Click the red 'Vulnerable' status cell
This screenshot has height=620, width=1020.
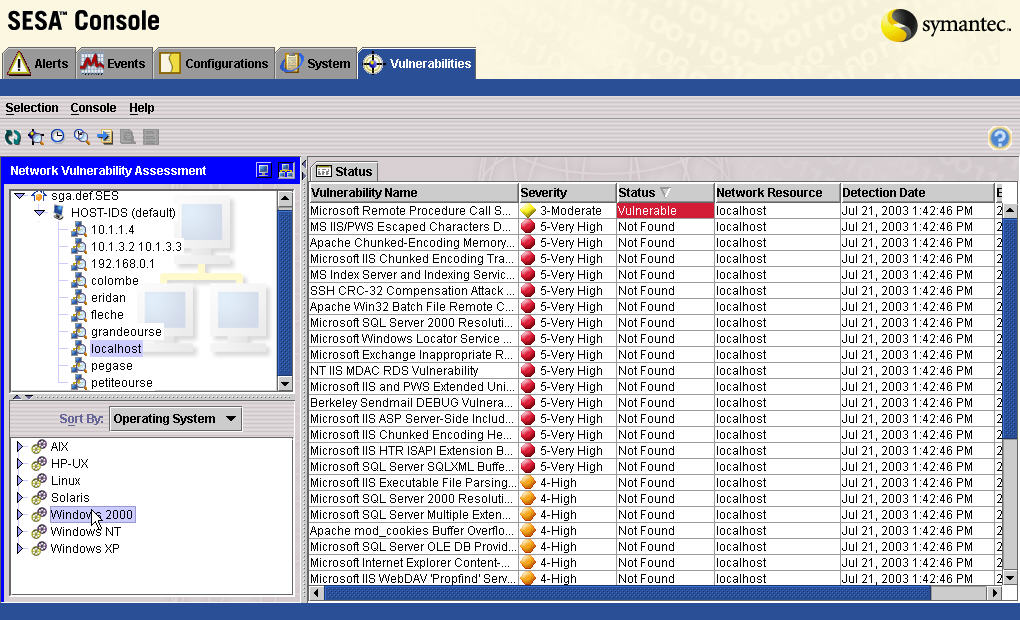(665, 211)
